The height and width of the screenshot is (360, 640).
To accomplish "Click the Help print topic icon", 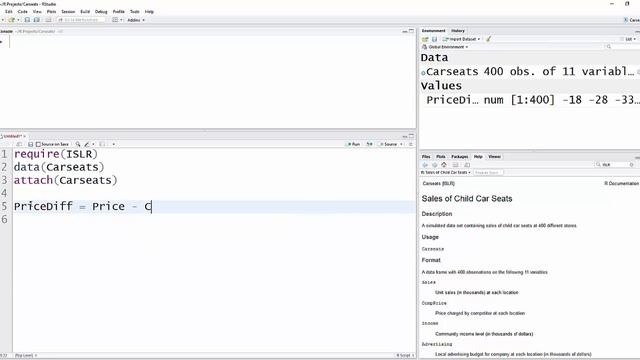I will click(456, 165).
